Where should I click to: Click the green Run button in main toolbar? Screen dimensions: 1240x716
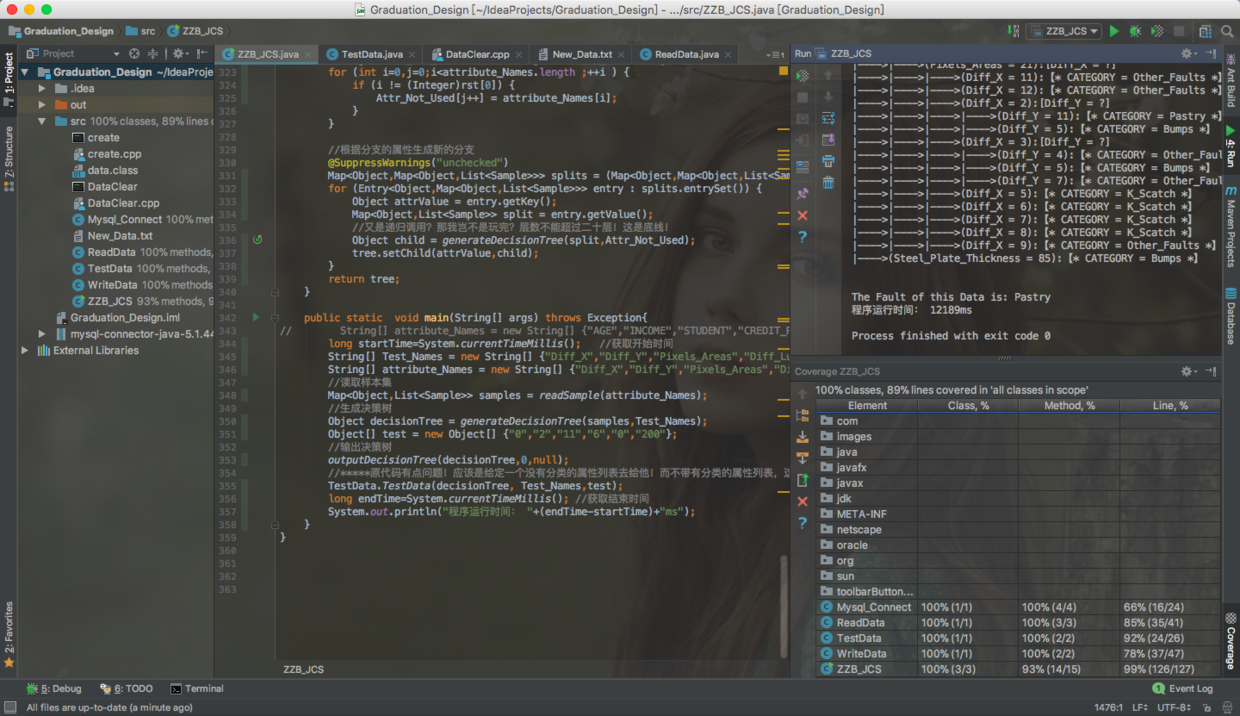click(x=1114, y=32)
